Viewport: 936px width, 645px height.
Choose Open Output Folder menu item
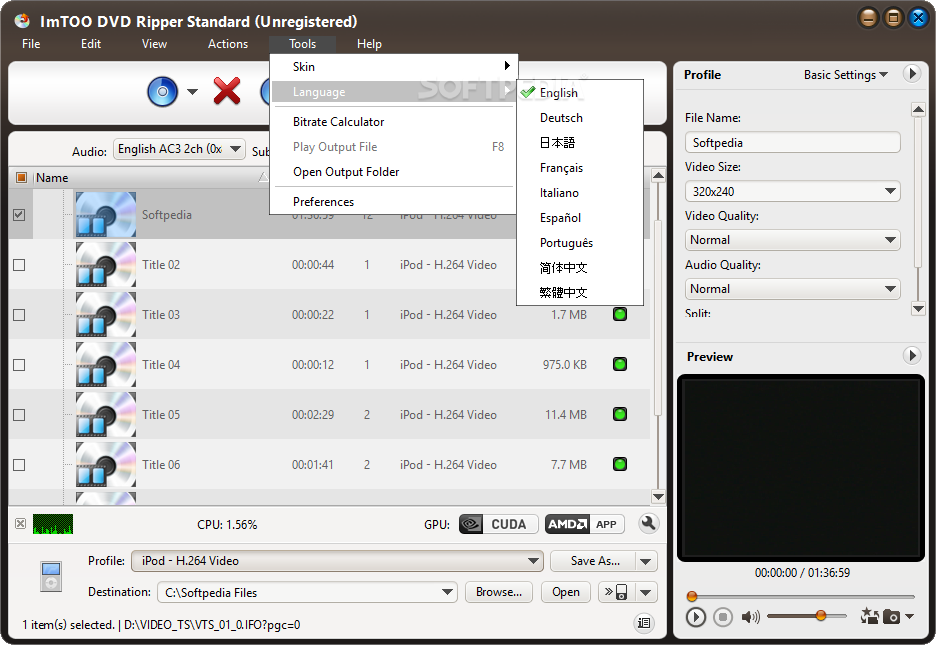(x=394, y=172)
